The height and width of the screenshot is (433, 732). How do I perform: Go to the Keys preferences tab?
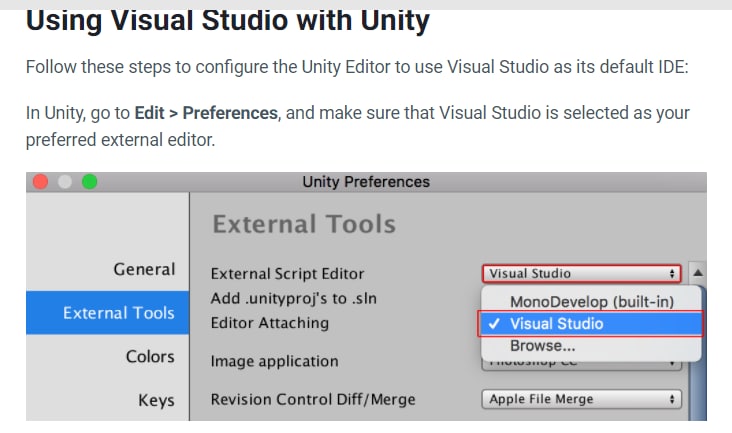[156, 400]
